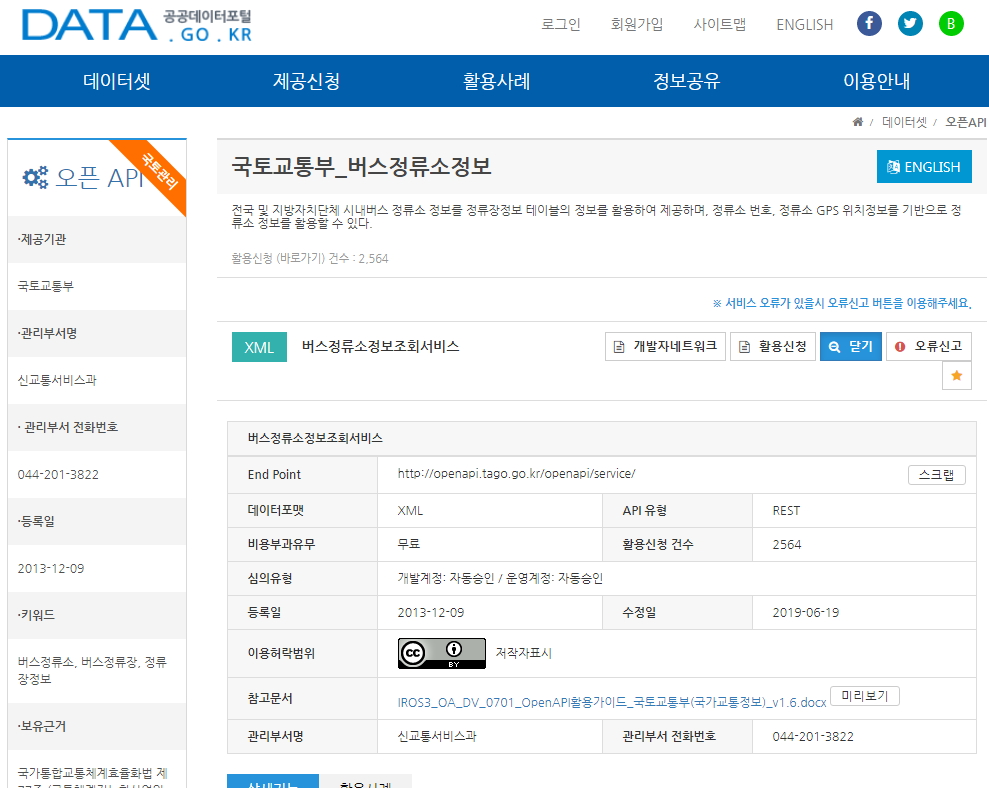This screenshot has height=788, width=989.
Task: Click the 저작자표시 license text
Action: pyautogui.click(x=524, y=653)
